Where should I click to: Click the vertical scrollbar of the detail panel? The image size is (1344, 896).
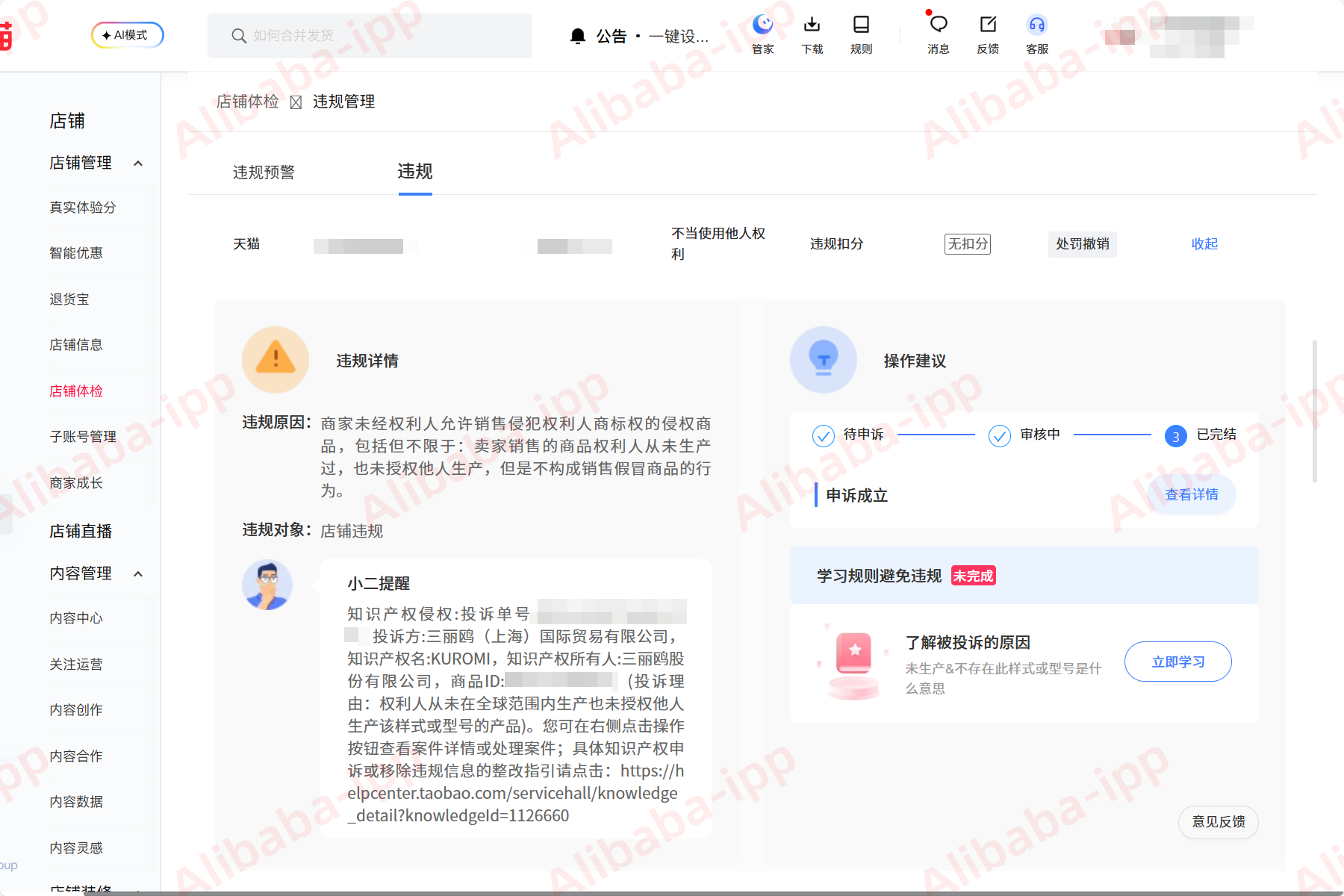tap(1314, 411)
